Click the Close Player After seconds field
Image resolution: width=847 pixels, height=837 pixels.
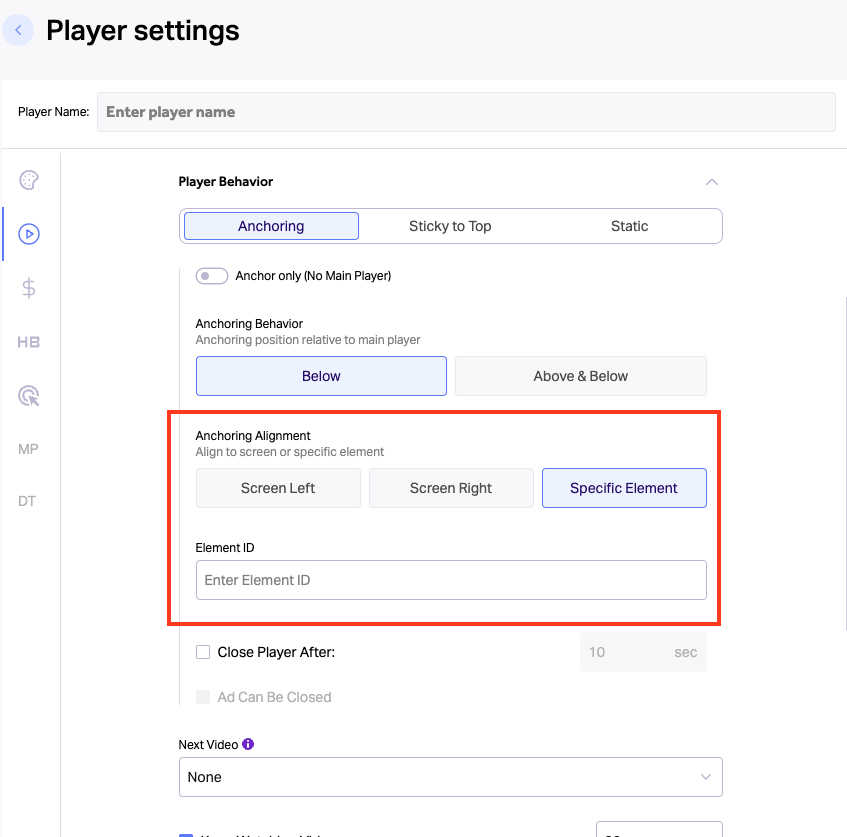pyautogui.click(x=643, y=652)
